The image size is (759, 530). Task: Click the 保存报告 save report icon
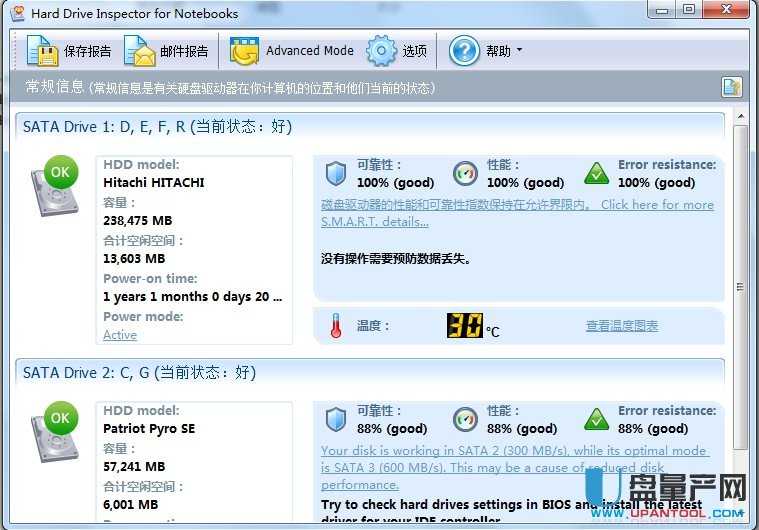[x=41, y=50]
